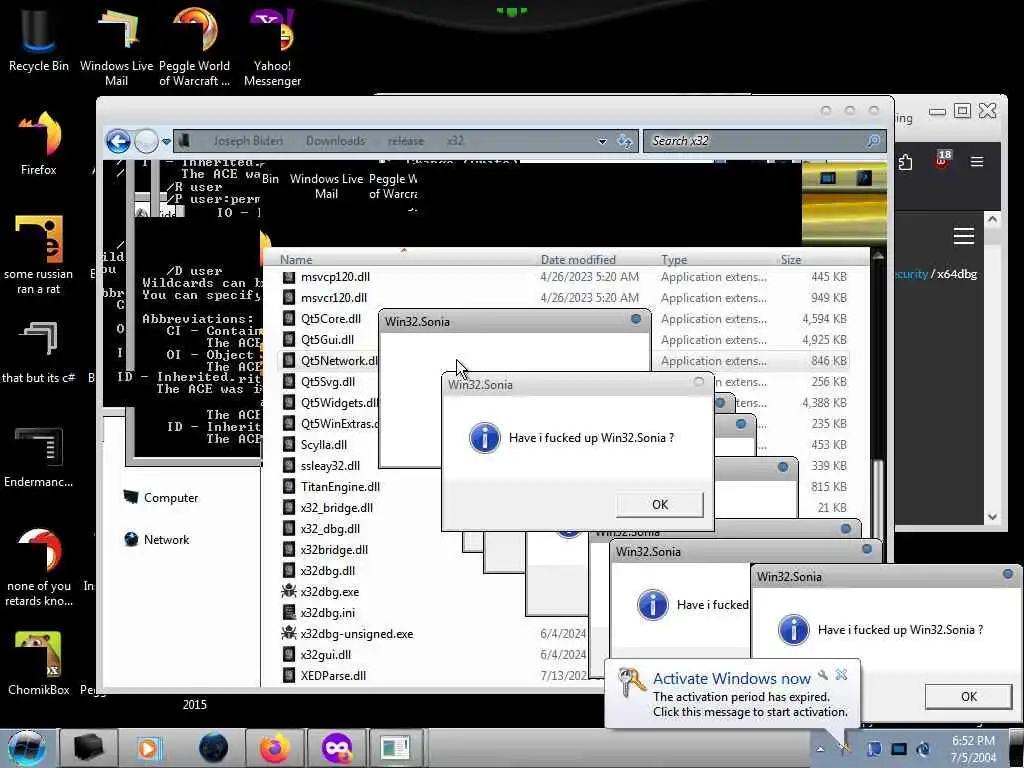Image resolution: width=1024 pixels, height=768 pixels.
Task: Sort files by the Type column header
Action: 674,259
